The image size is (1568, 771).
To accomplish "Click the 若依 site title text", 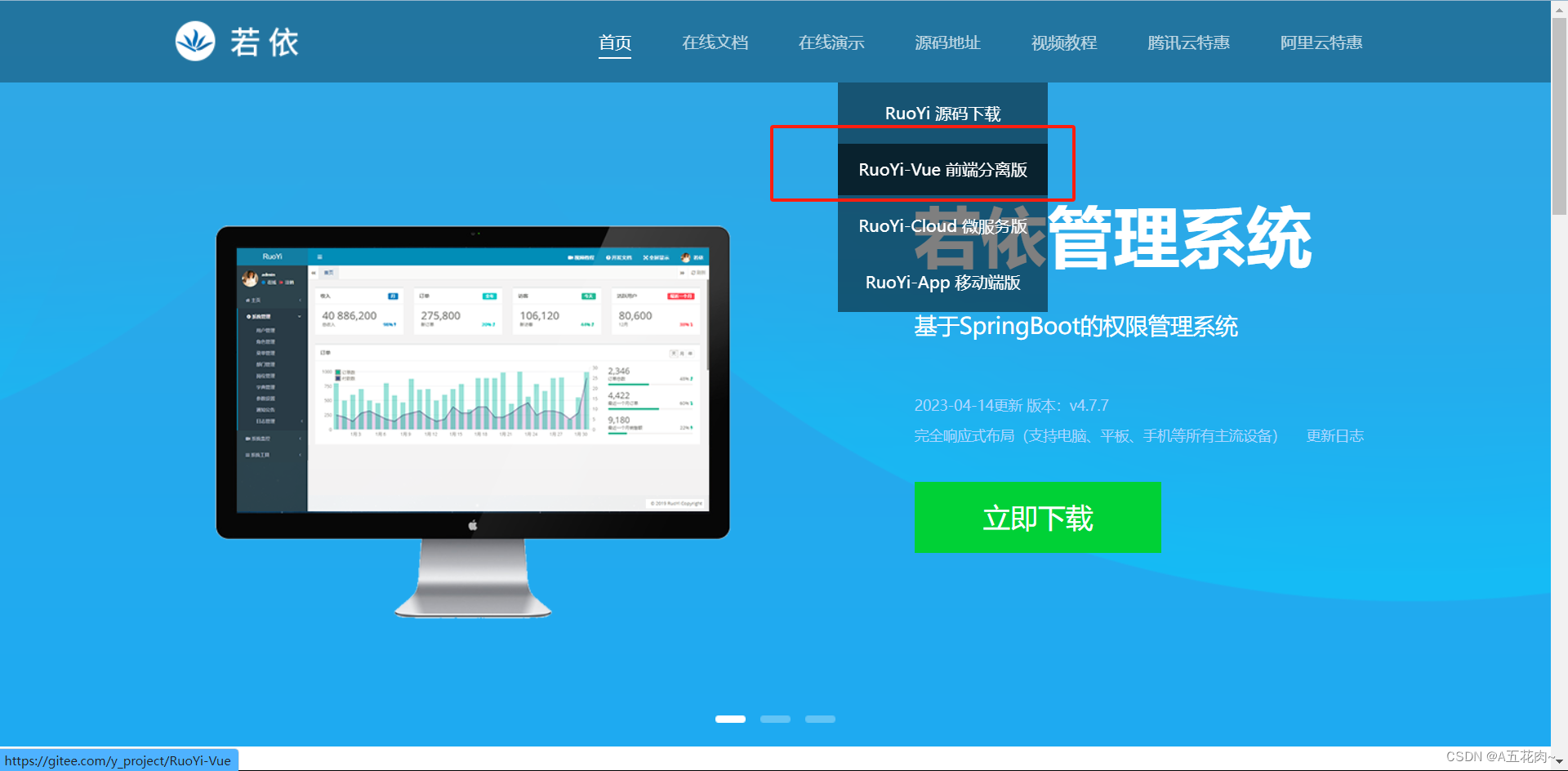I will (265, 42).
